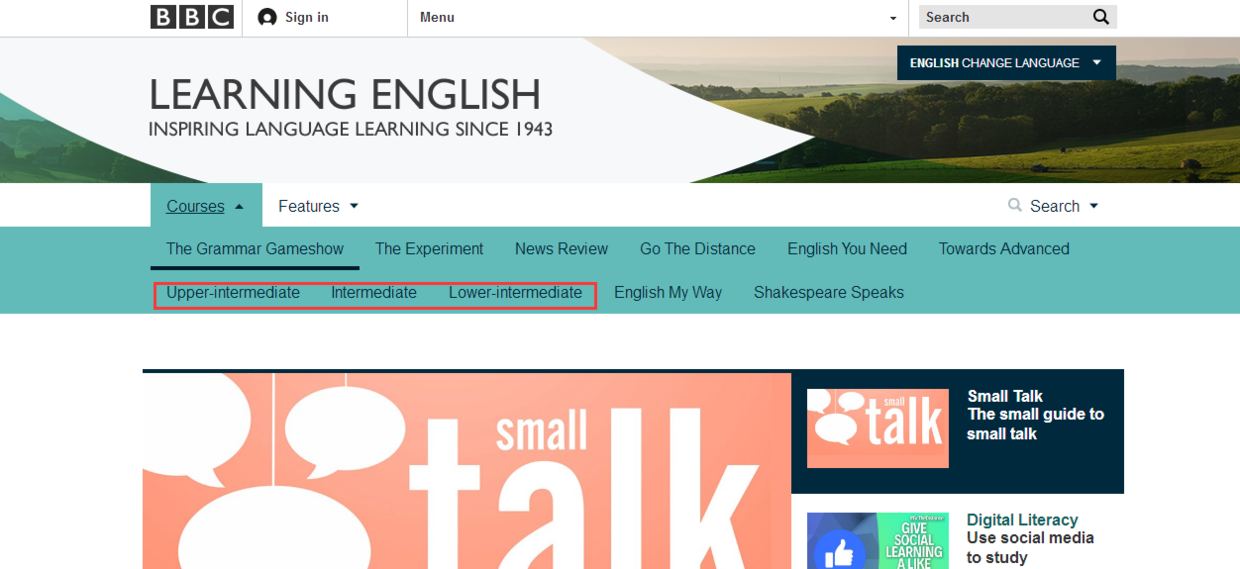Viewport: 1240px width, 569px height.
Task: Open the Digital Literacy thumbnail image
Action: (878, 541)
